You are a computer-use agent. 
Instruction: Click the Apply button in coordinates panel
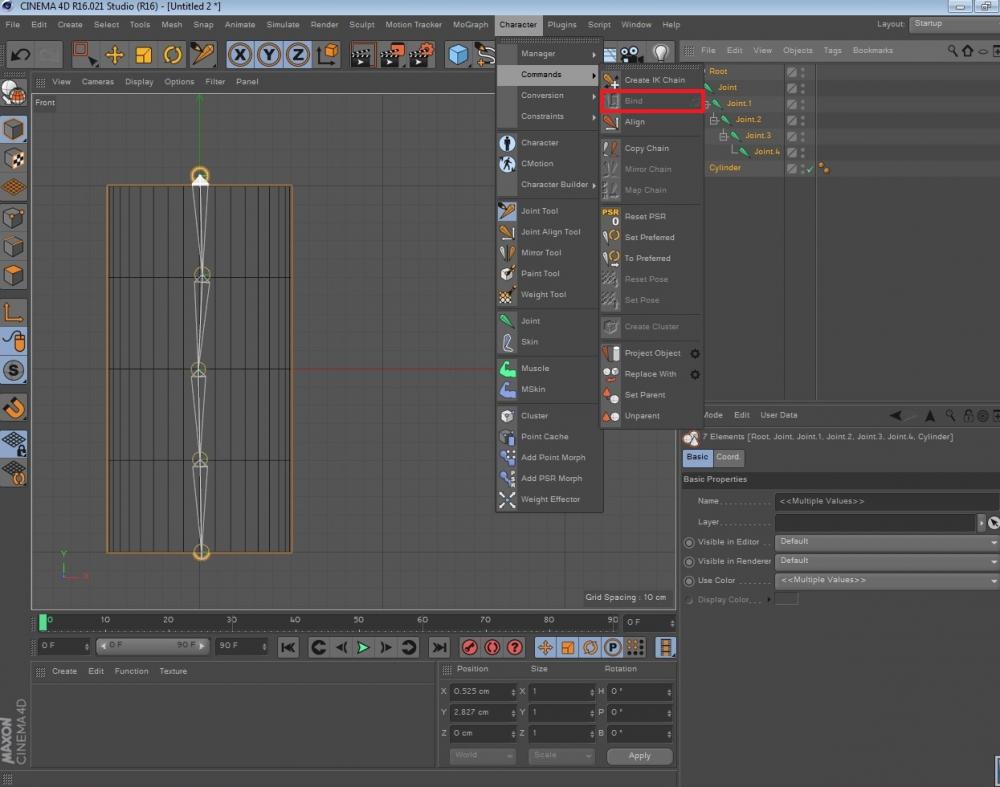(x=639, y=756)
